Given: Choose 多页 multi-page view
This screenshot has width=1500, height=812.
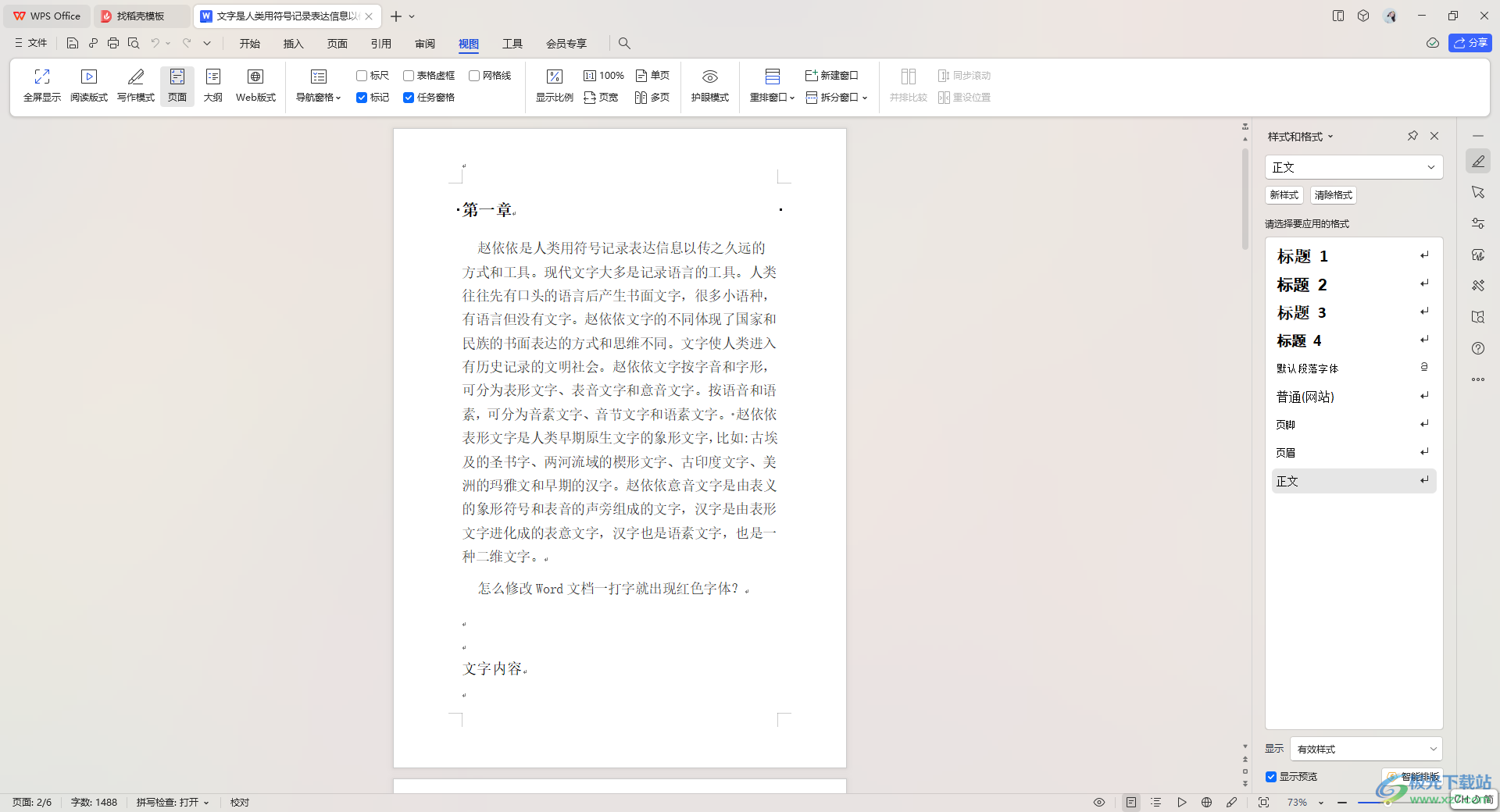Looking at the screenshot, I should [652, 98].
